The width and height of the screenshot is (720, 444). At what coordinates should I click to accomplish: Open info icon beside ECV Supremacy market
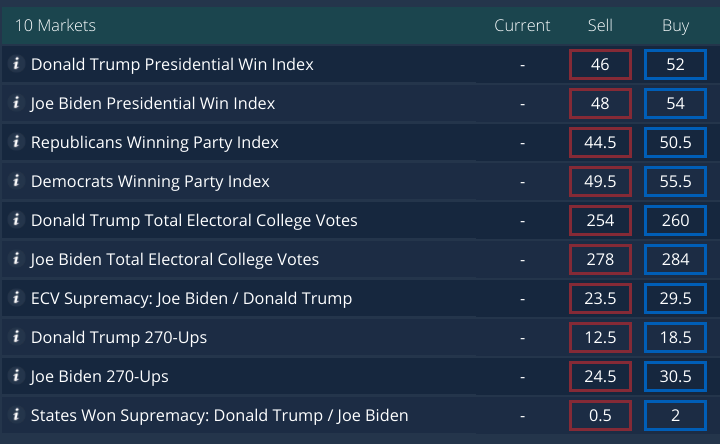tap(16, 298)
